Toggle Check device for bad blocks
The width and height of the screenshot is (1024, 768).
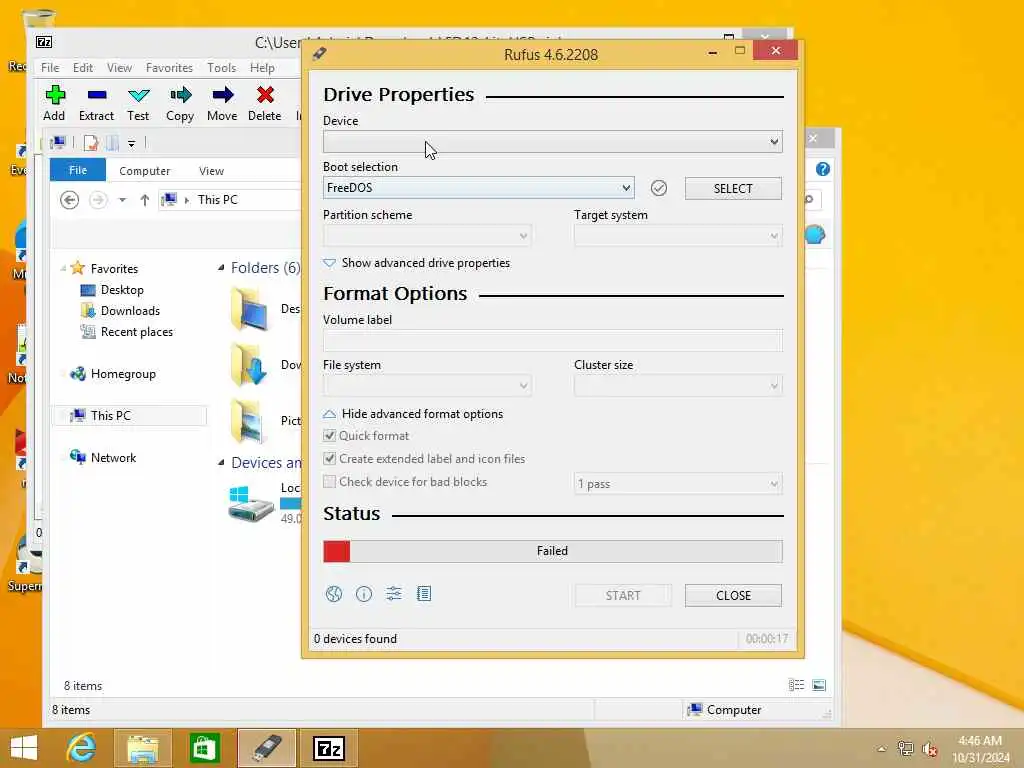tap(330, 481)
